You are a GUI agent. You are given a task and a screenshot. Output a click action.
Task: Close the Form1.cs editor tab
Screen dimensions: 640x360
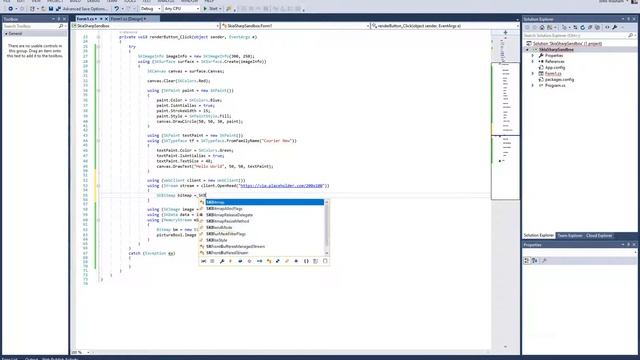coord(106,19)
